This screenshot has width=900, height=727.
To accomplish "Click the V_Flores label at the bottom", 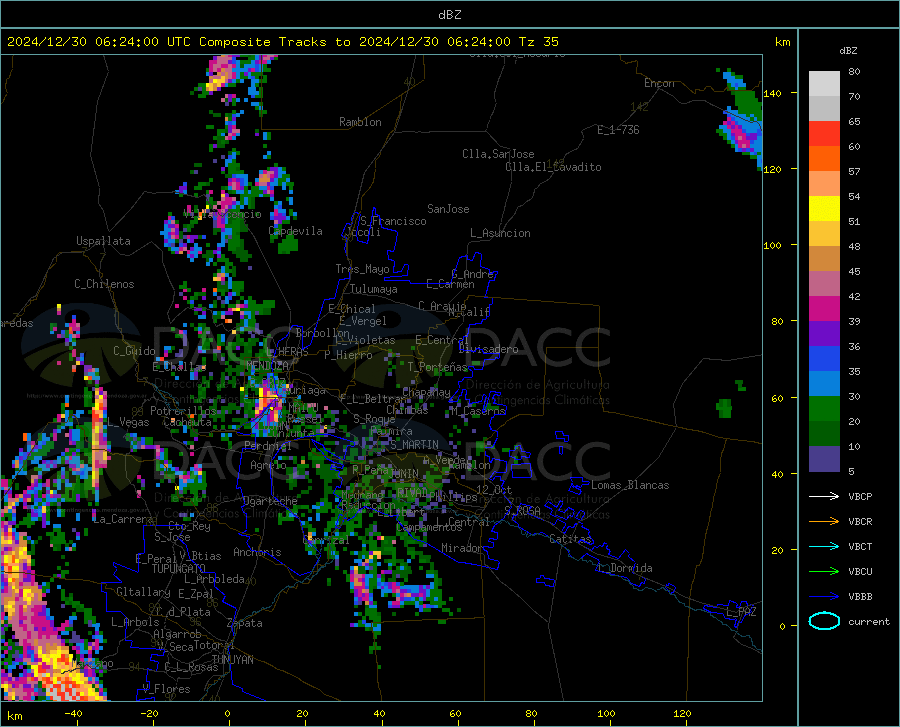I will [x=166, y=689].
